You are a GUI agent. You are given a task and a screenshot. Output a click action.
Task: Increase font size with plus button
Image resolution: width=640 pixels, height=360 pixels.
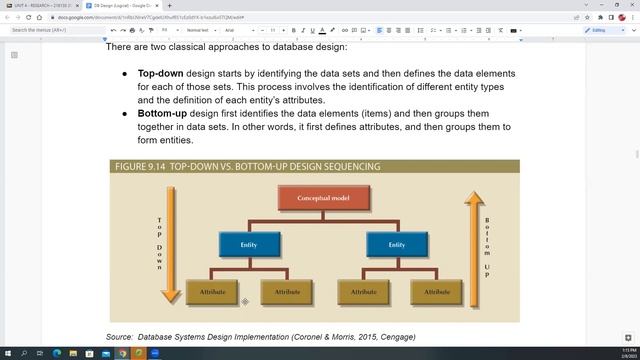coord(284,30)
